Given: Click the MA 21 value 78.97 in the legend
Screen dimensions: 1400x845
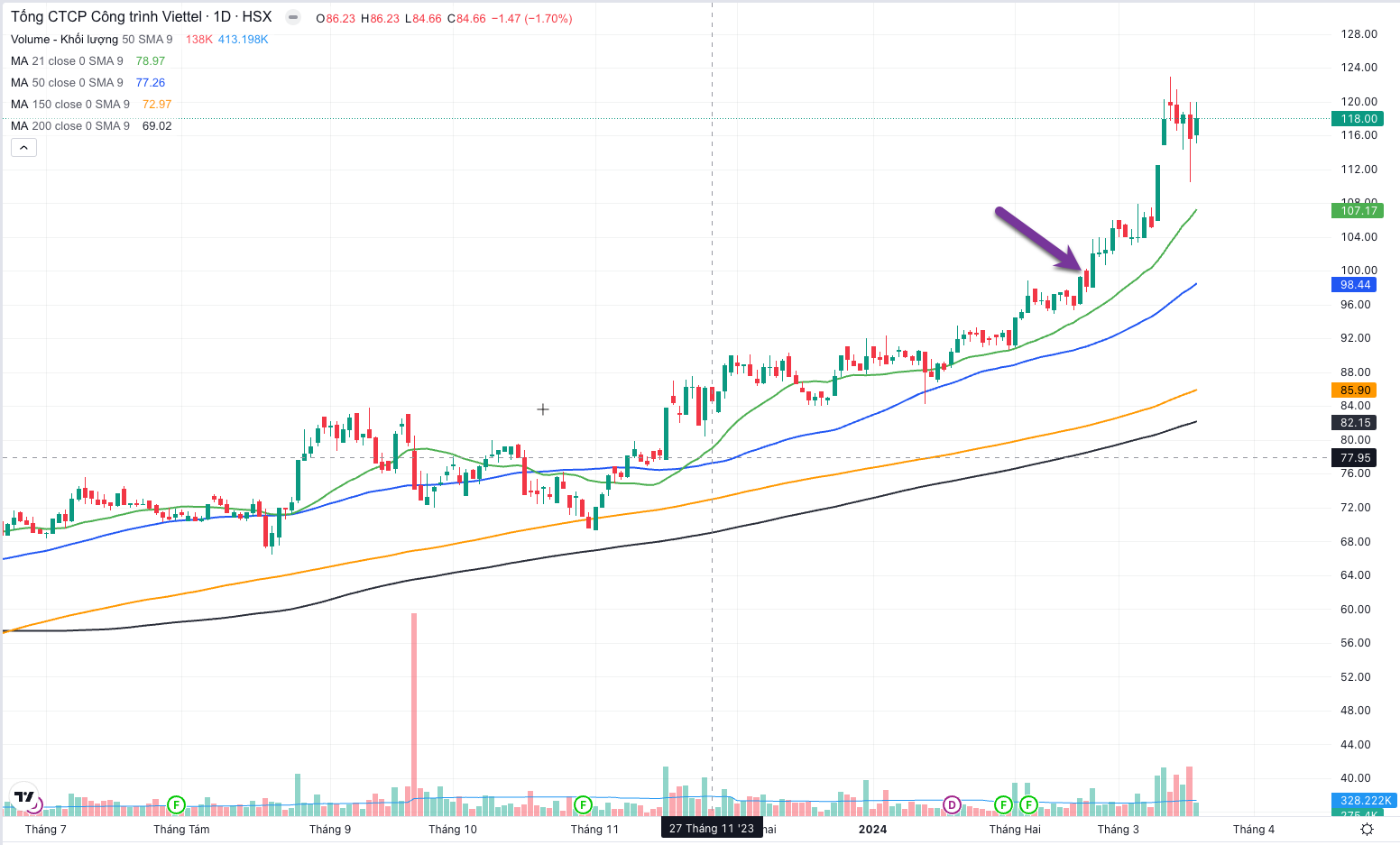Looking at the screenshot, I should [x=151, y=61].
